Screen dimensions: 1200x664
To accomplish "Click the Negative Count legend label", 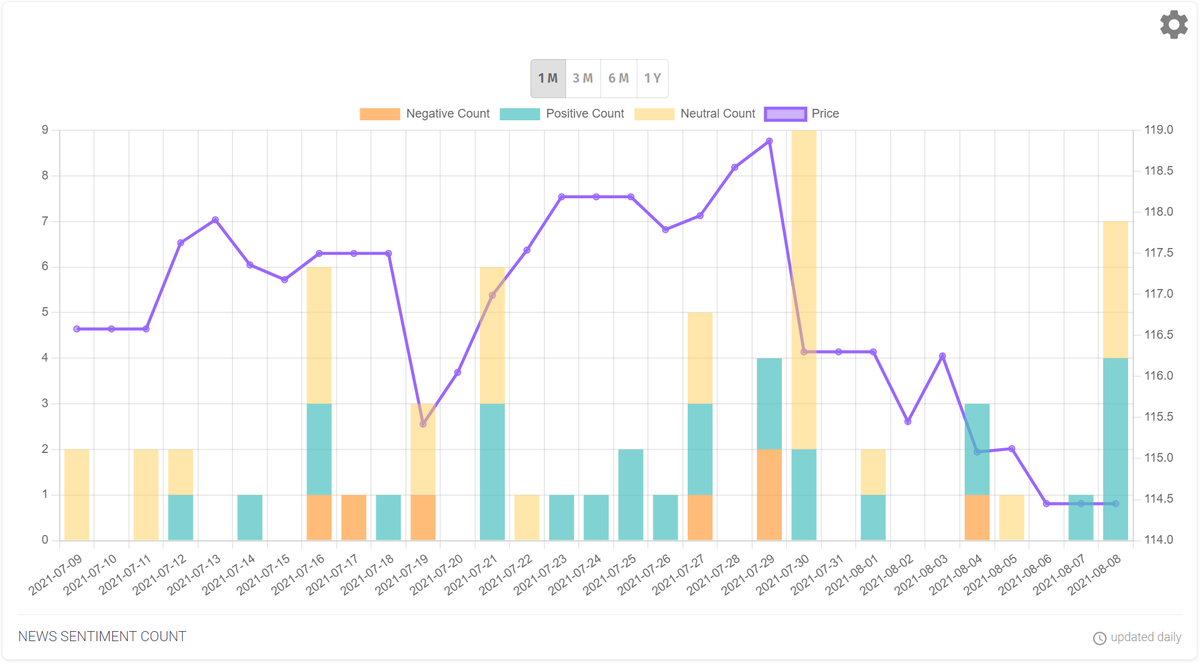I will point(448,114).
